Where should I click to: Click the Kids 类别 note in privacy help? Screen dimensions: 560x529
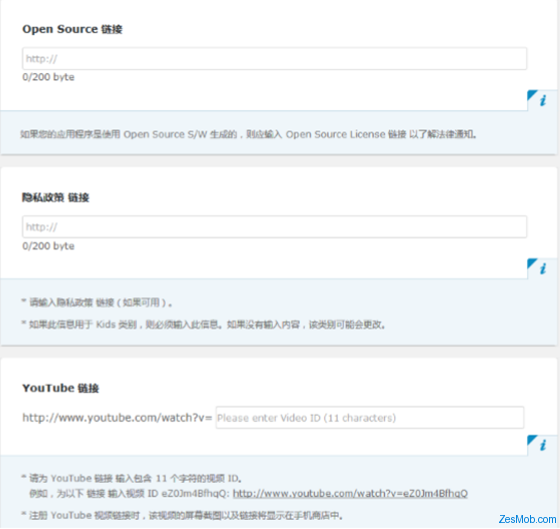pos(203,325)
